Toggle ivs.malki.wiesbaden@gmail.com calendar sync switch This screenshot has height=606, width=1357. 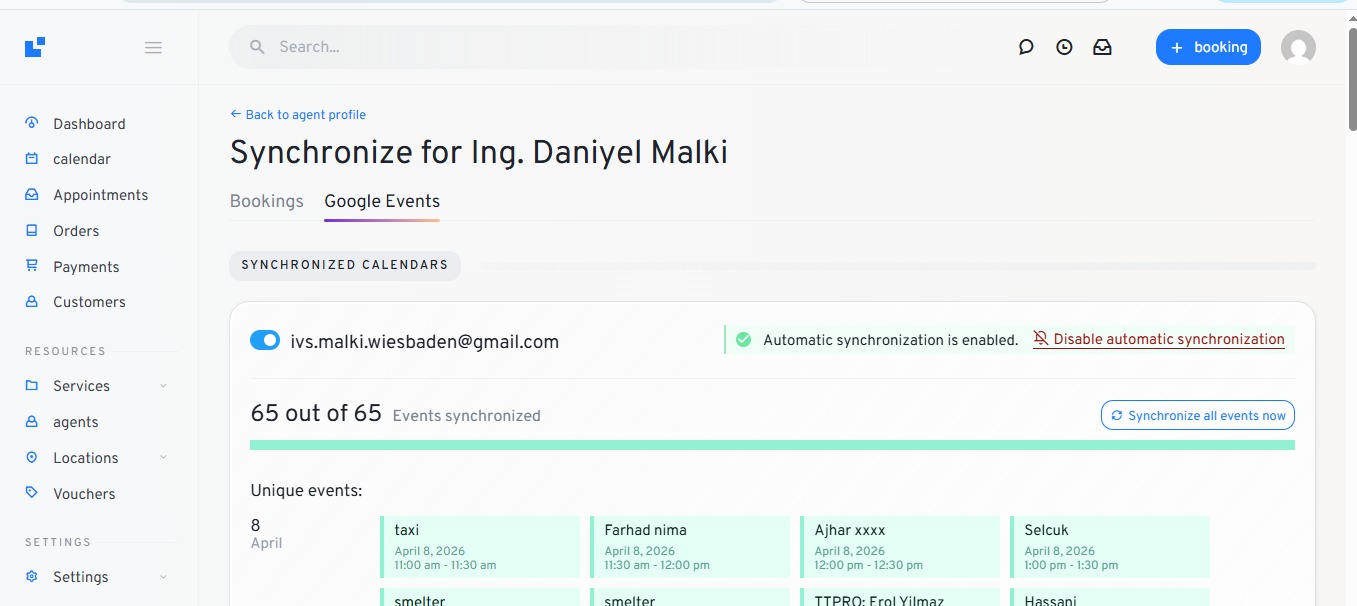pyautogui.click(x=265, y=341)
